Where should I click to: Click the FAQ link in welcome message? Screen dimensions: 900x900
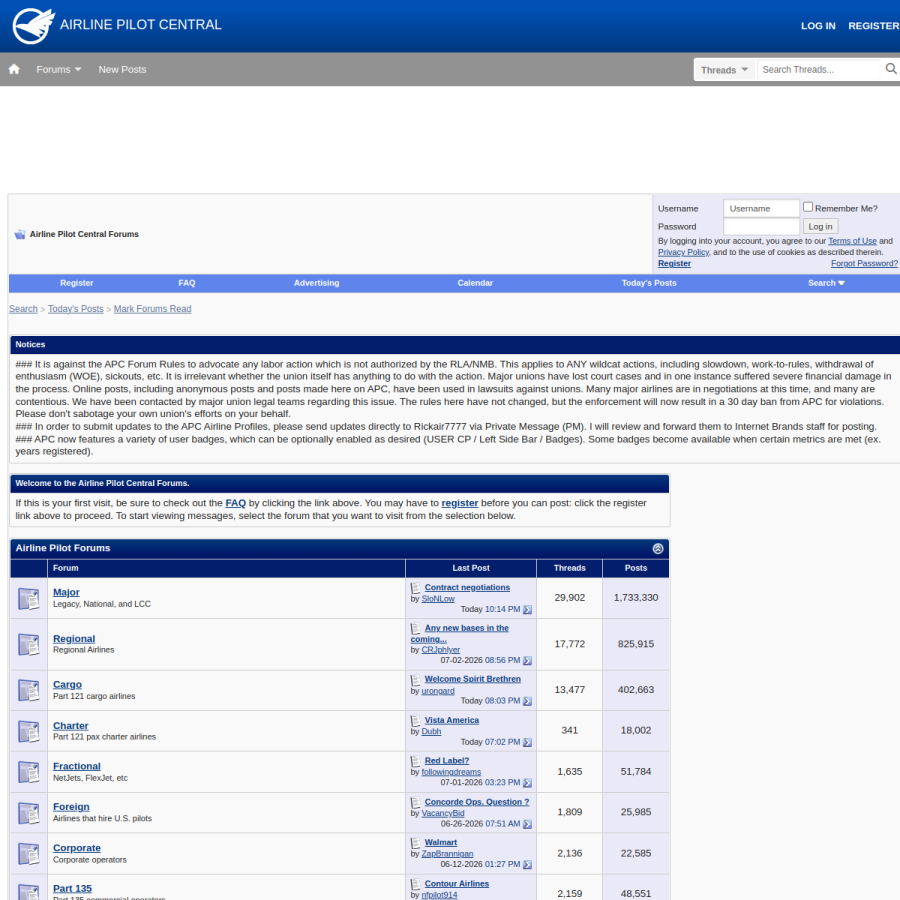coord(235,503)
